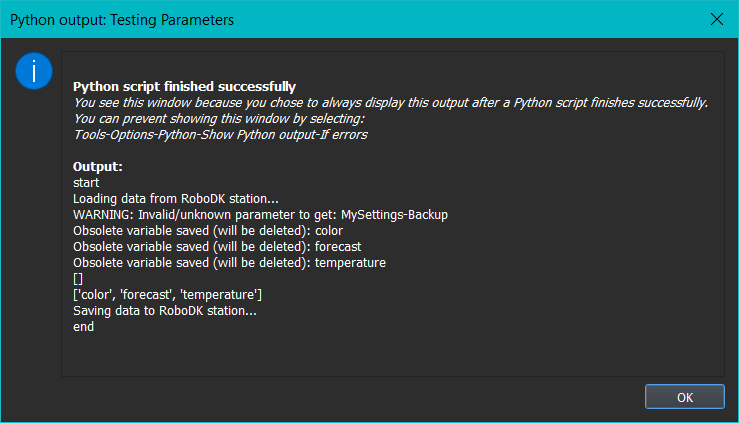739x423 pixels.
Task: Click the 'You see this window because' line
Action: (x=390, y=102)
